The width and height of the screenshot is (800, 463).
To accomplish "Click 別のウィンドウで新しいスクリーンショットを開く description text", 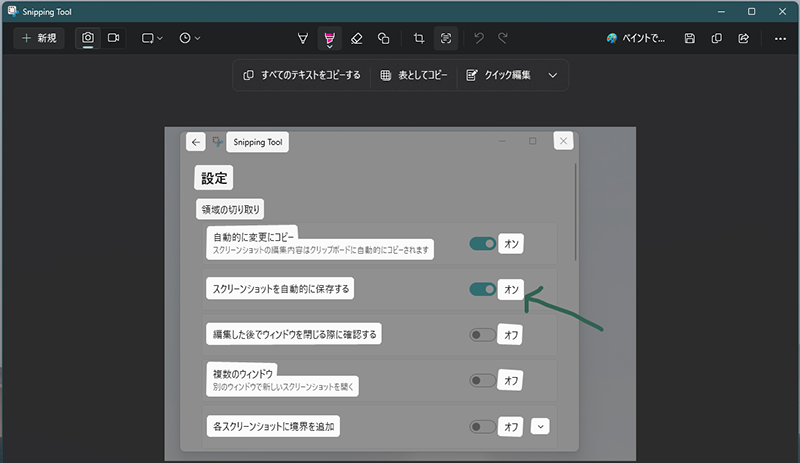I will [283, 387].
